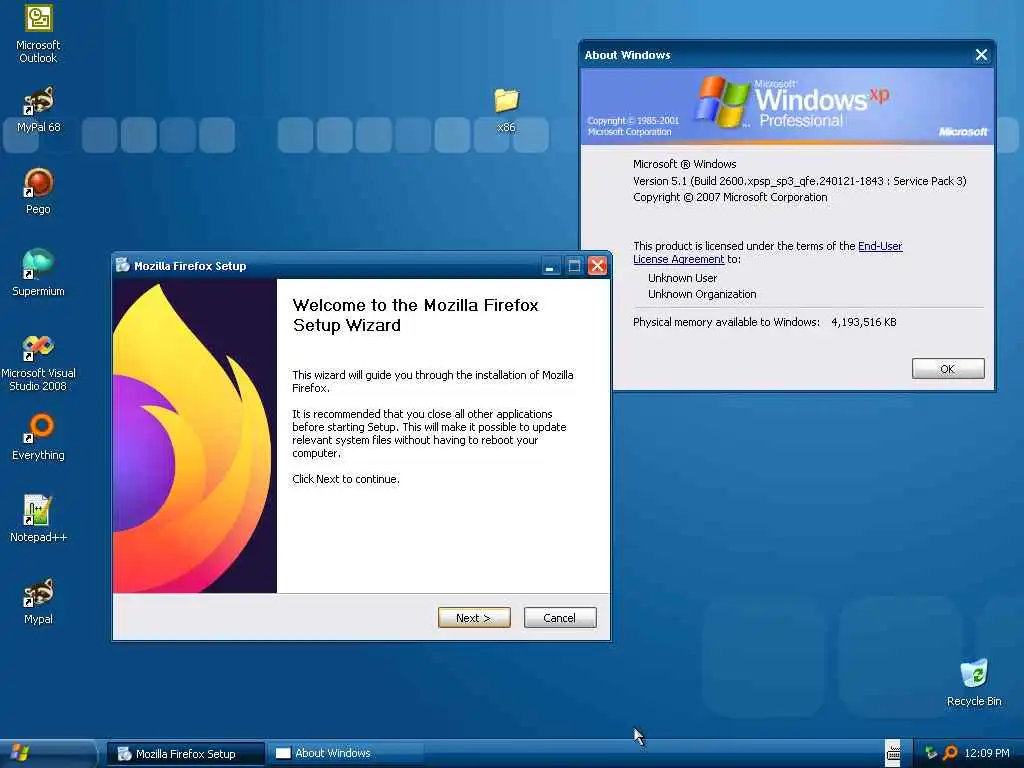Screen dimensions: 1024x768
Task: Close the Mozilla Firefox Setup window
Action: coord(597,266)
